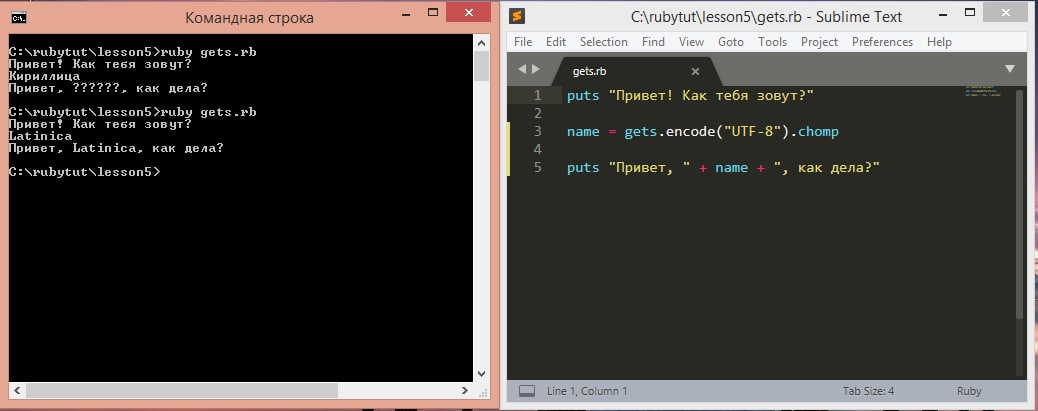Change syntax via Ruby in status bar
1038x411 pixels.
pos(969,391)
